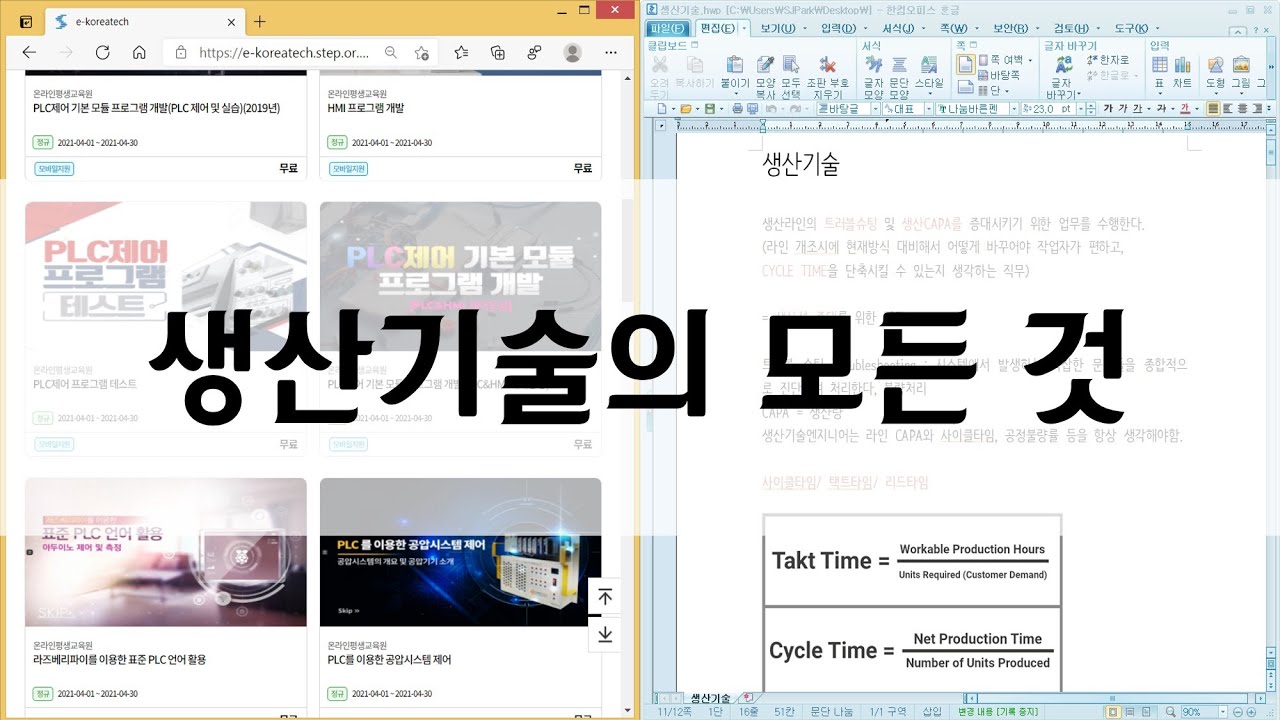Image resolution: width=1280 pixels, height=720 pixels.
Task: Open the Edge profile avatar
Action: (x=572, y=53)
